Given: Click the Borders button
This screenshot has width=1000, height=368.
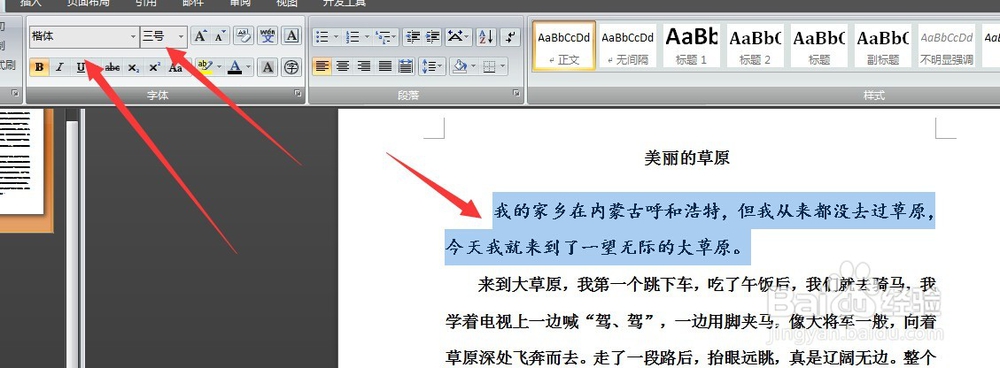Looking at the screenshot, I should [x=489, y=66].
